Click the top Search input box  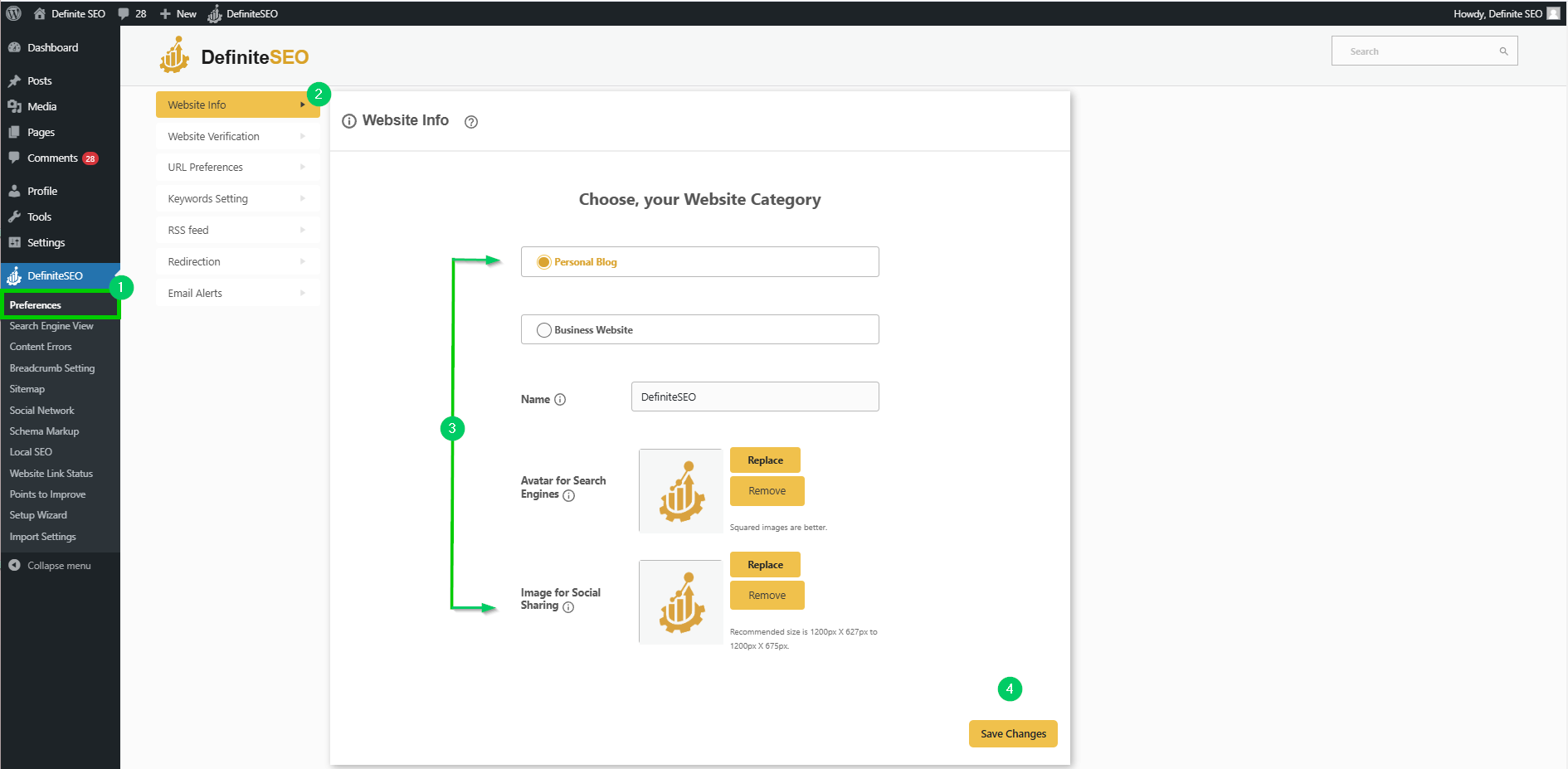(1424, 51)
